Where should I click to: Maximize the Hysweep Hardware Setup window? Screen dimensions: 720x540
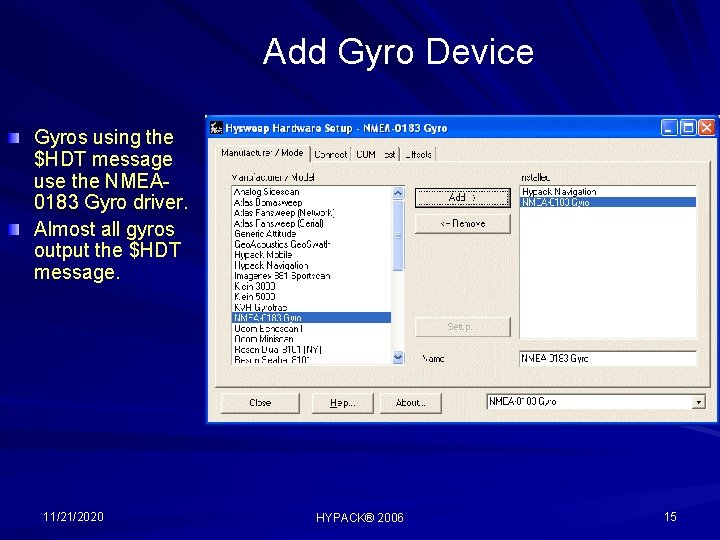(x=688, y=128)
